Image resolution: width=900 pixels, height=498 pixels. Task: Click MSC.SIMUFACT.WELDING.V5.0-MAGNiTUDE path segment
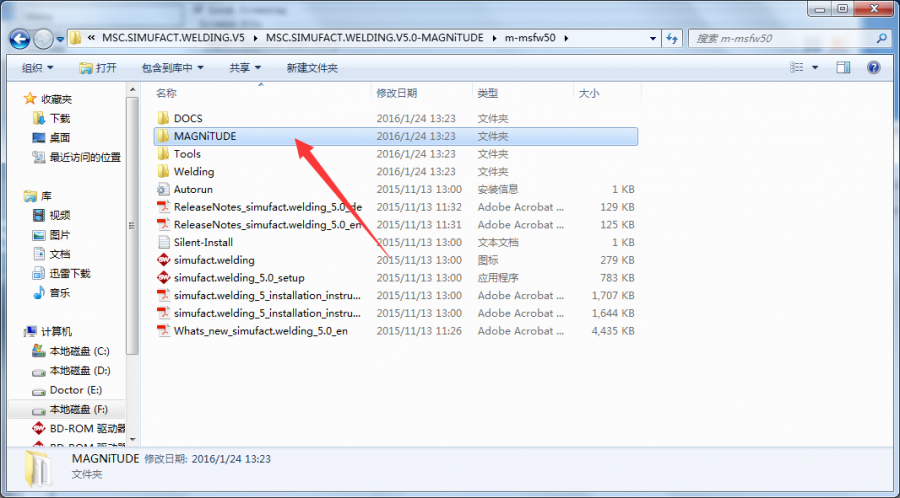tap(375, 38)
